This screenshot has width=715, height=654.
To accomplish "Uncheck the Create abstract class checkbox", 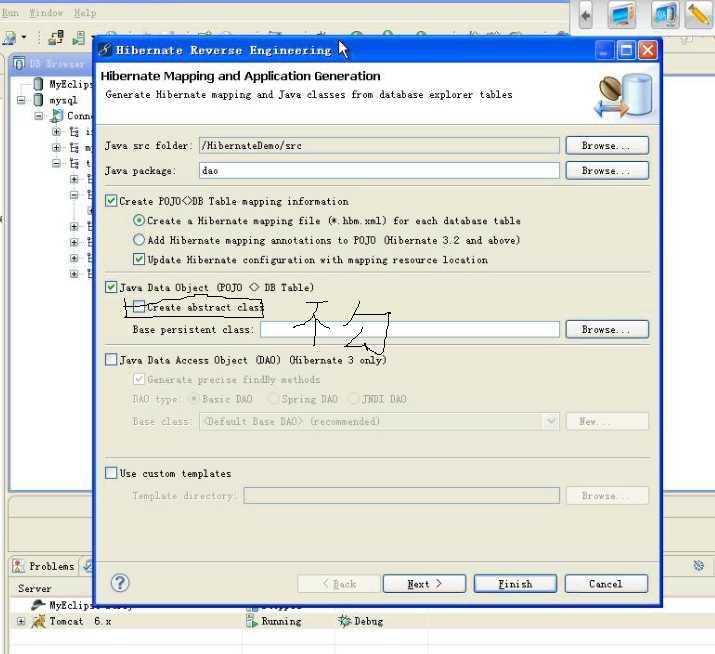I will 139,307.
